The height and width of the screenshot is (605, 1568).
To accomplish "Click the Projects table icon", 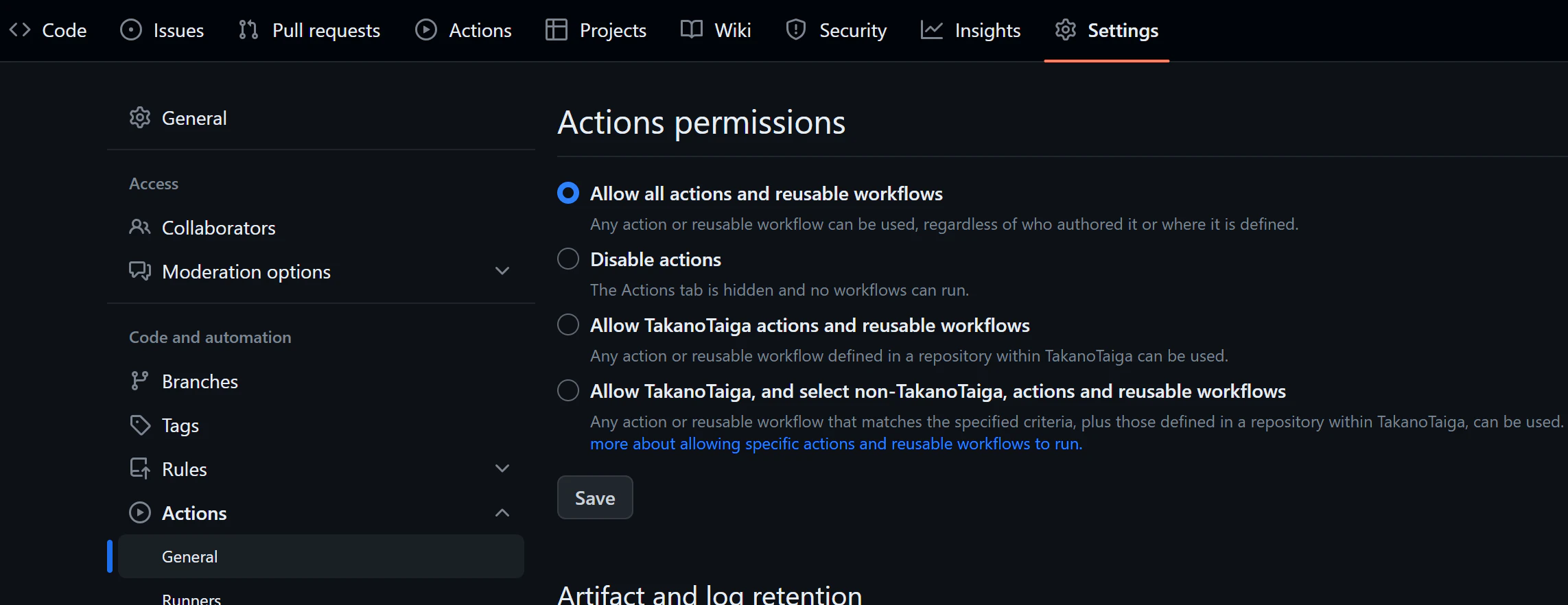I will click(557, 29).
